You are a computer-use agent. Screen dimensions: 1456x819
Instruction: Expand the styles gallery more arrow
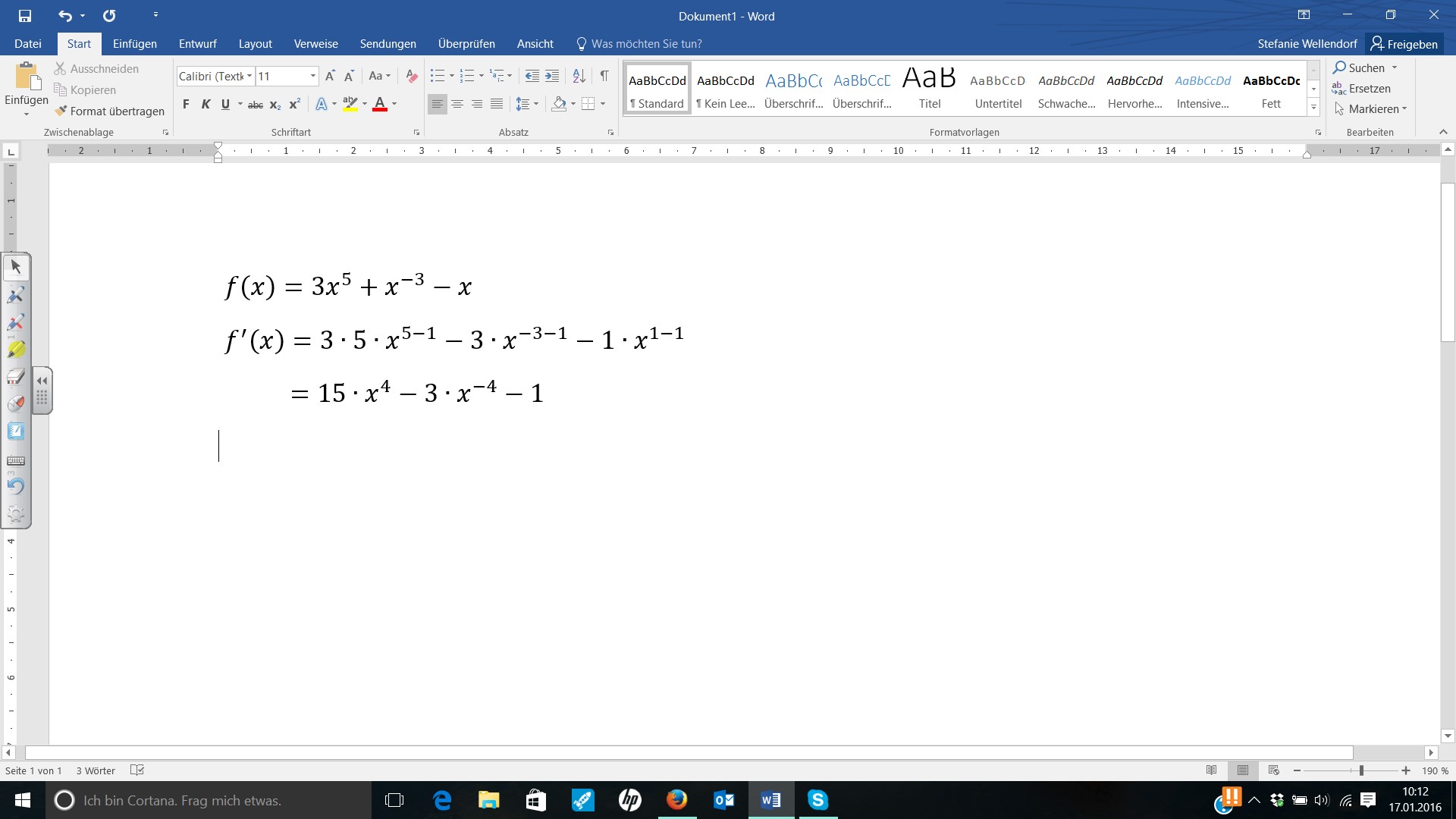1313,108
